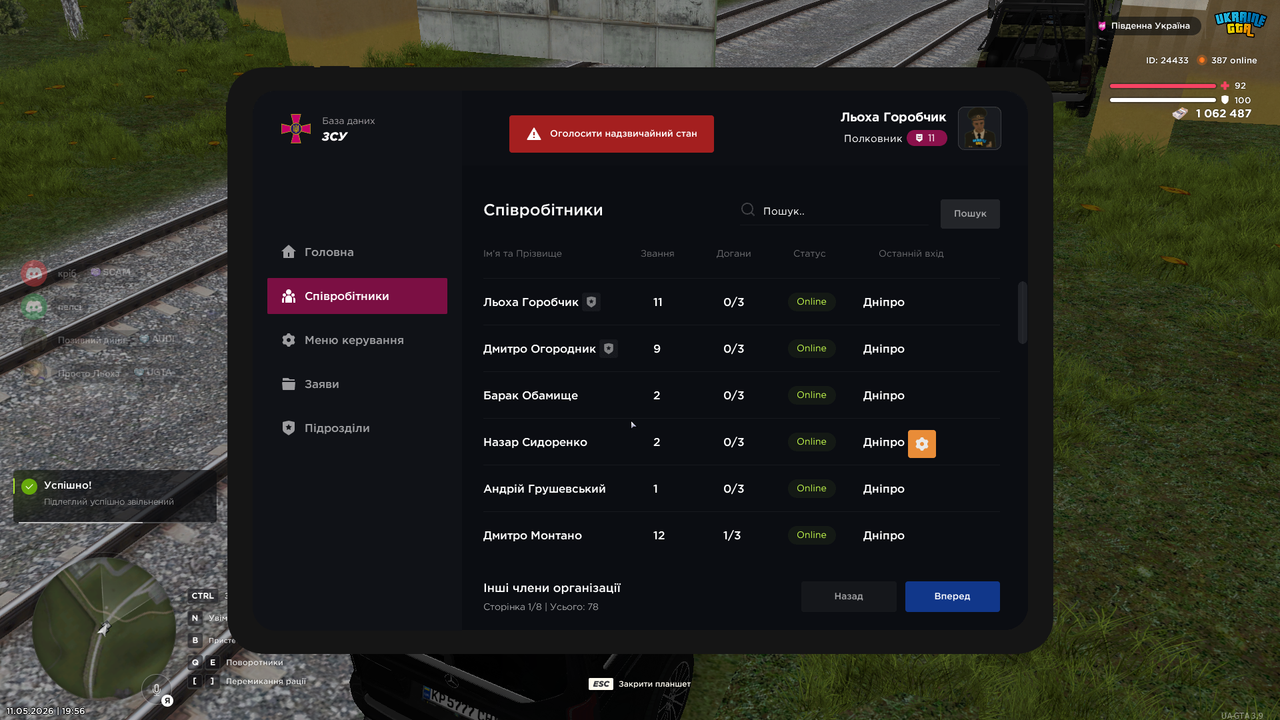Click the shield badge next to Дмитро Огородник

(x=609, y=348)
